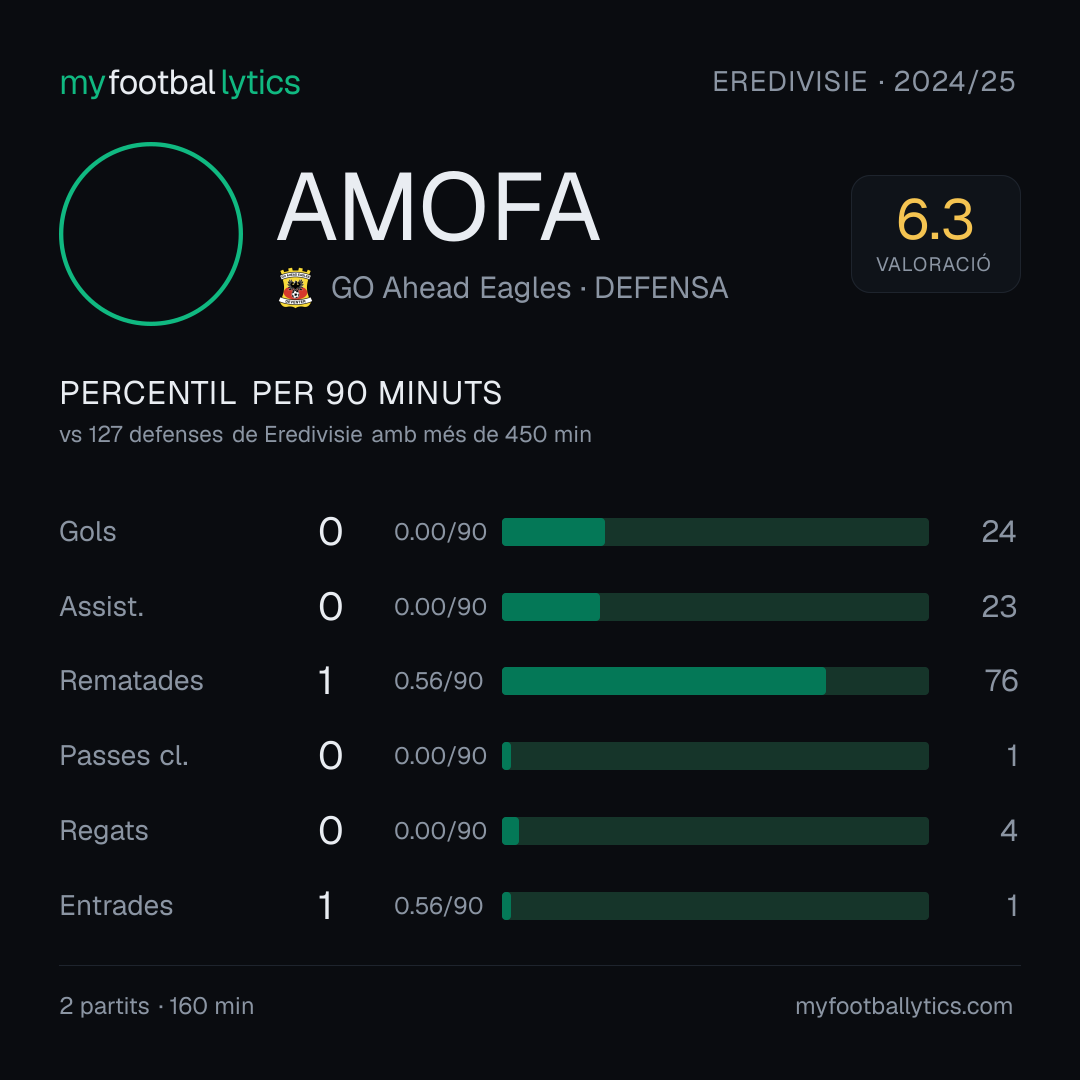Click the empty player photo circle
The height and width of the screenshot is (1080, 1080).
(151, 233)
